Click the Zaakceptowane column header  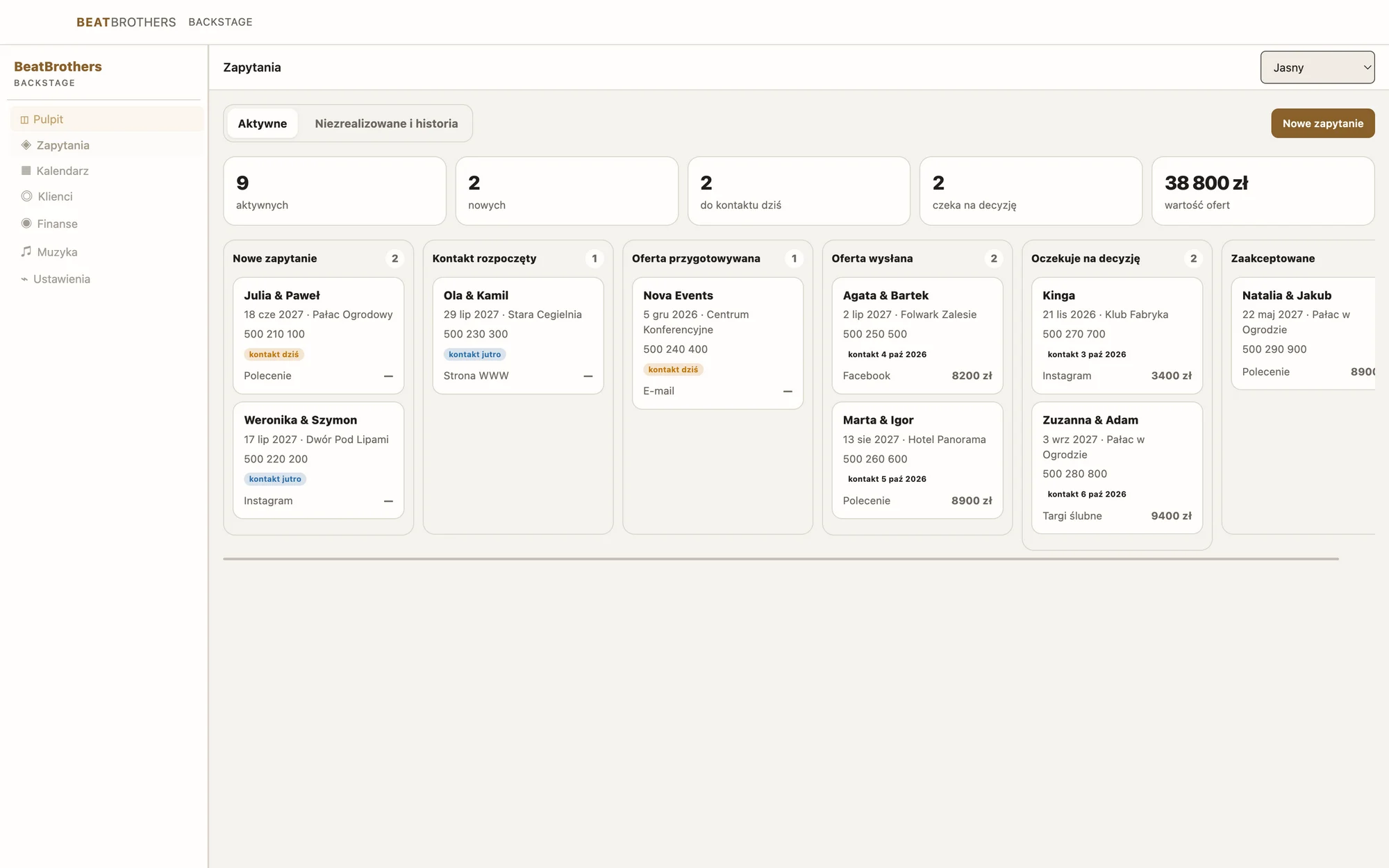coord(1272,258)
